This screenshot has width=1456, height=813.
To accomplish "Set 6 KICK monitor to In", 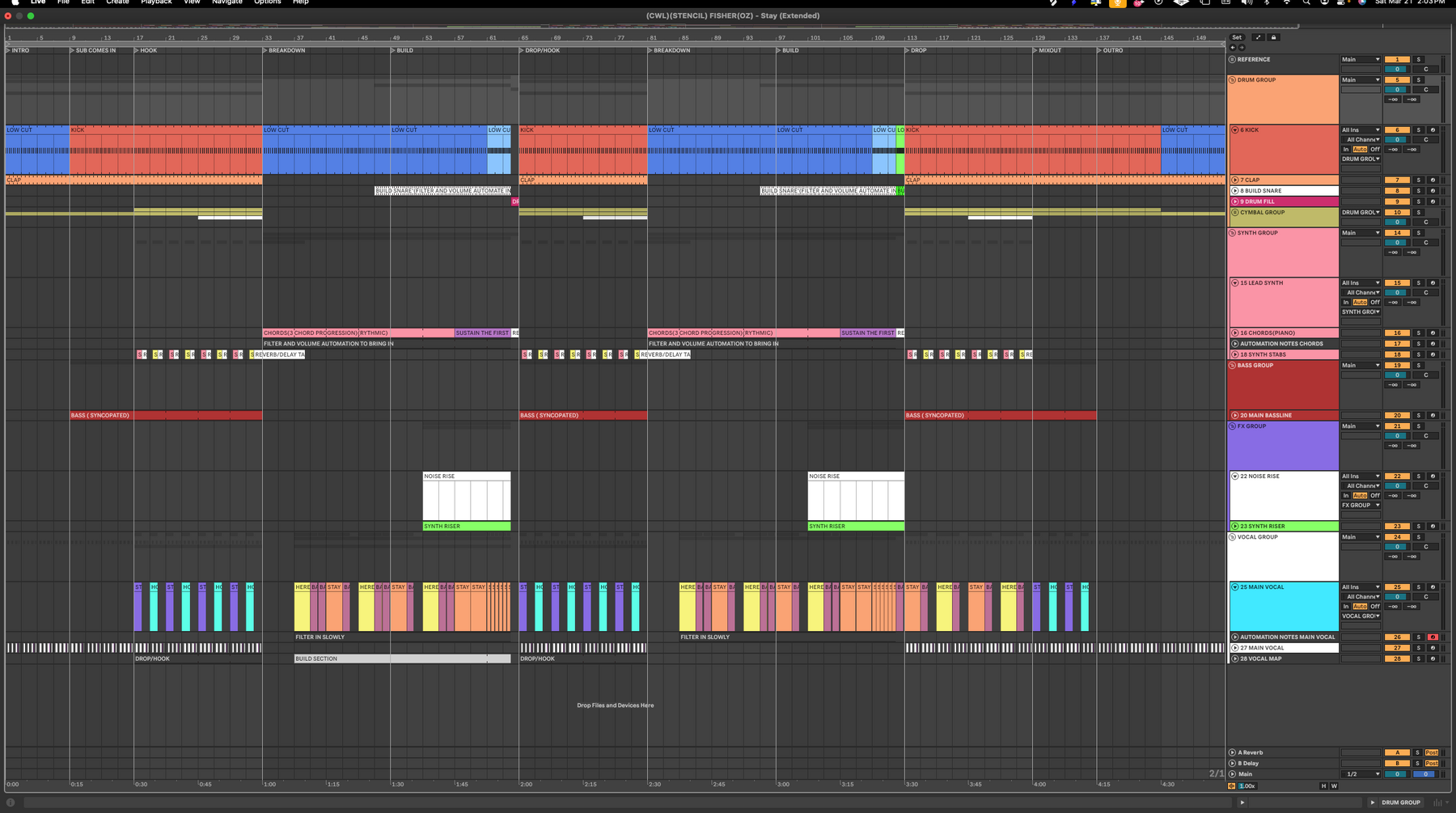I will pyautogui.click(x=1346, y=150).
